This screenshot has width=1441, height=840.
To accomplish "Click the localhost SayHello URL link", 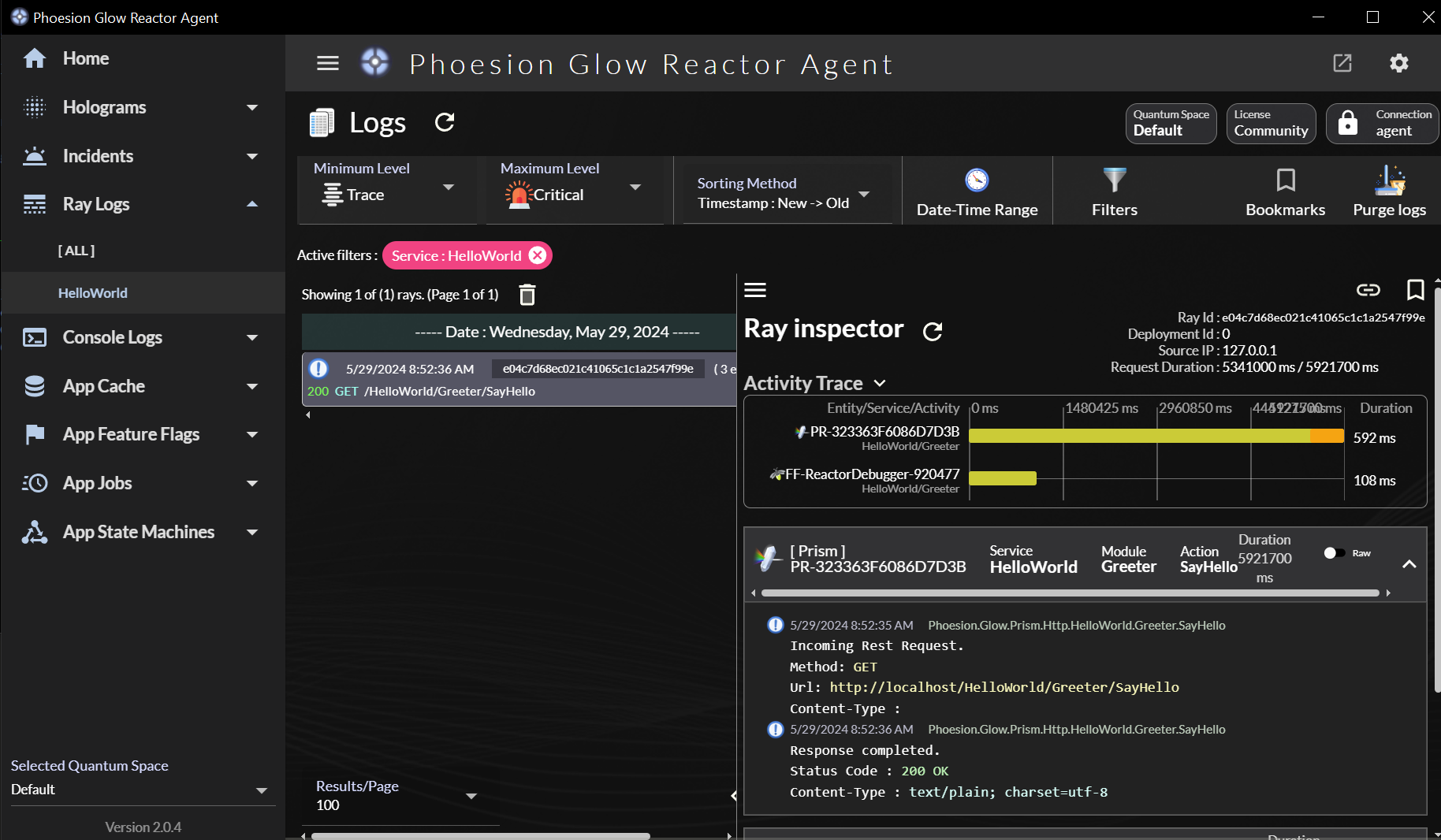I will pos(1003,687).
